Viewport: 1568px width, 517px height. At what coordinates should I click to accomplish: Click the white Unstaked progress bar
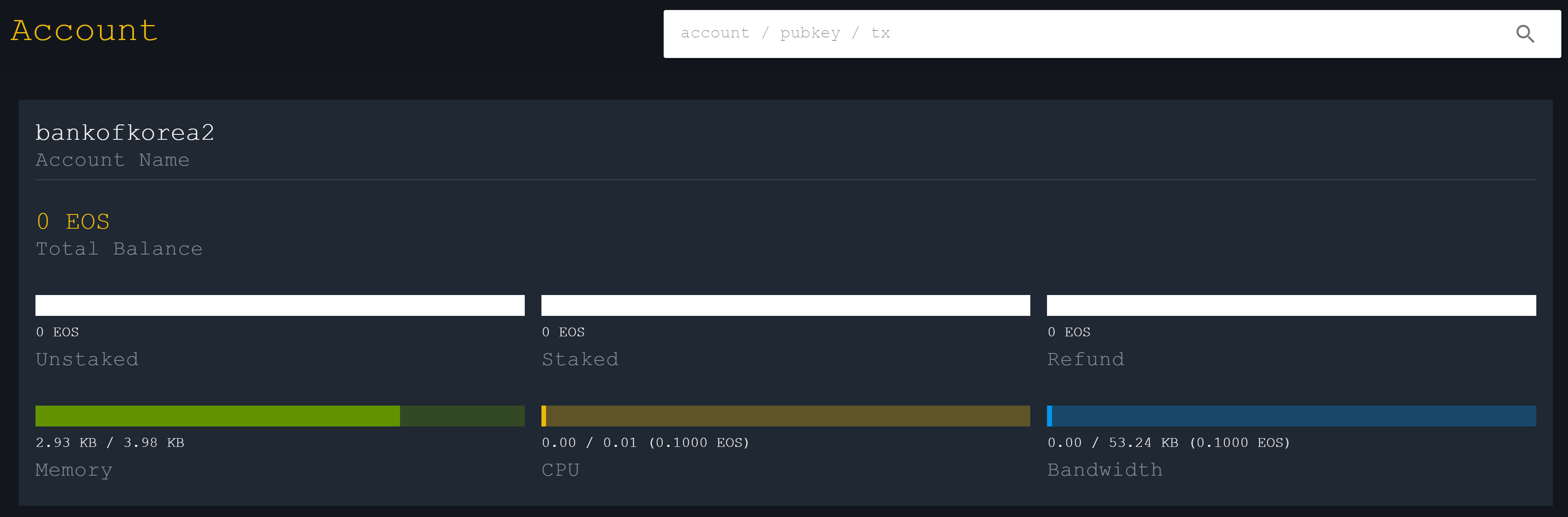279,305
